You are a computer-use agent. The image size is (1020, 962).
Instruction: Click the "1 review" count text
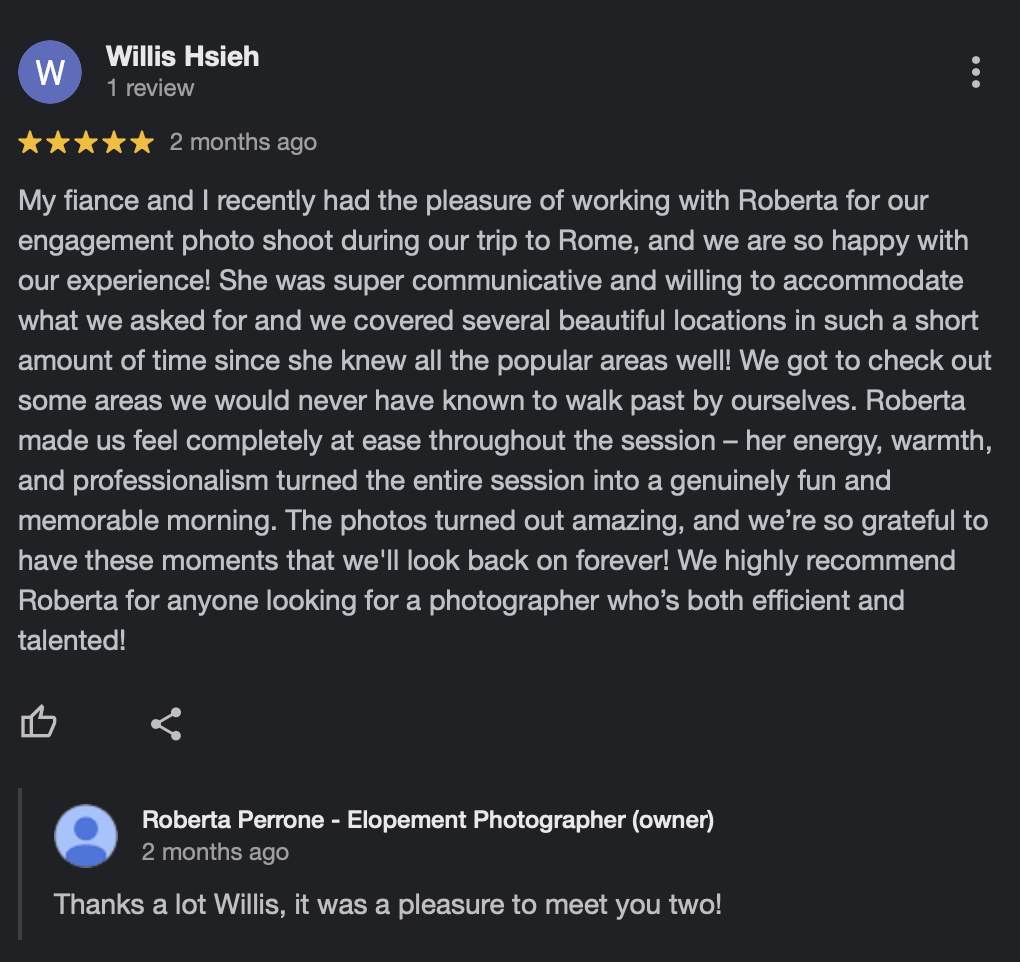150,88
